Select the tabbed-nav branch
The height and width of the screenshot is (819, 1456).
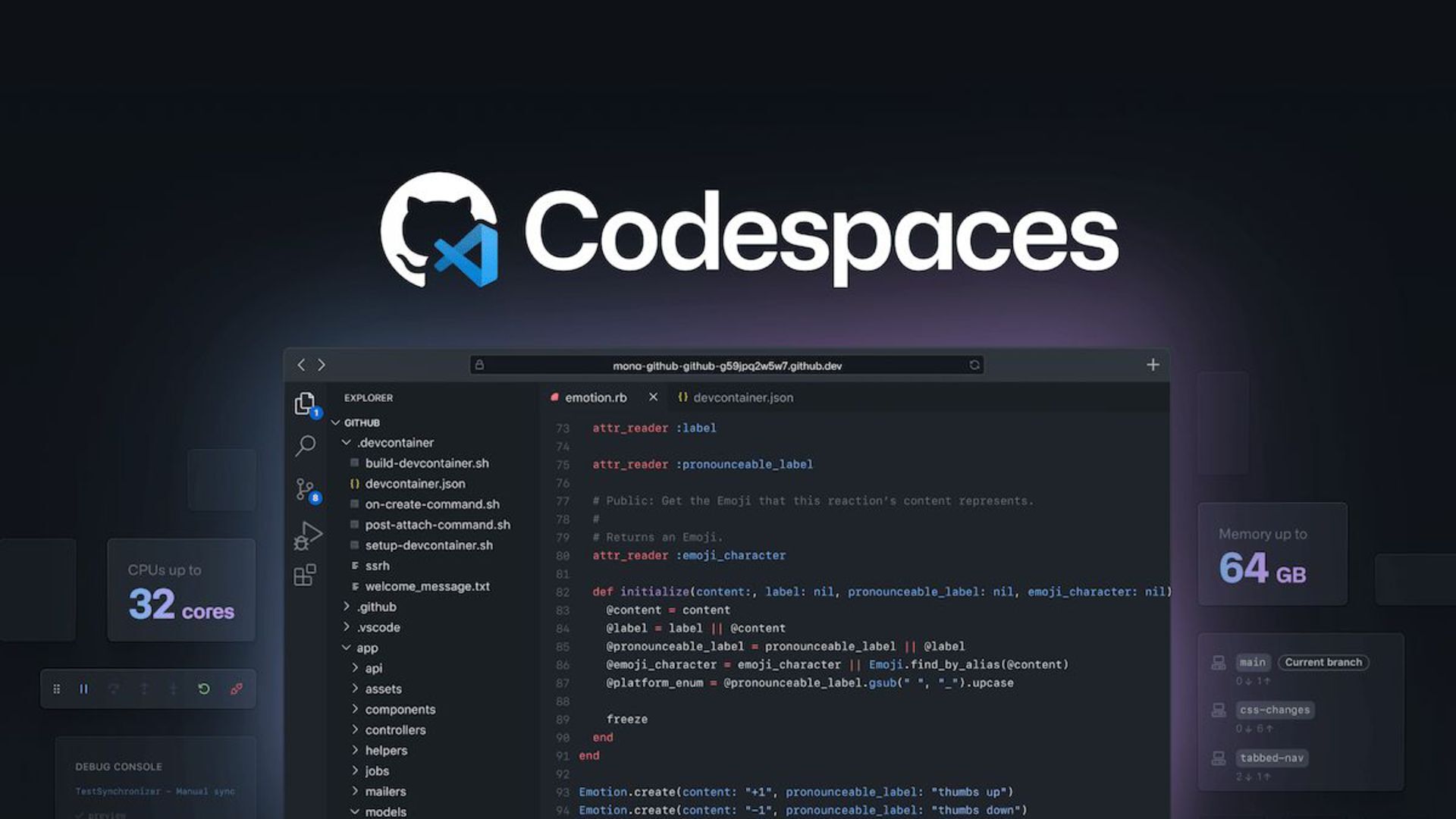tap(1272, 758)
